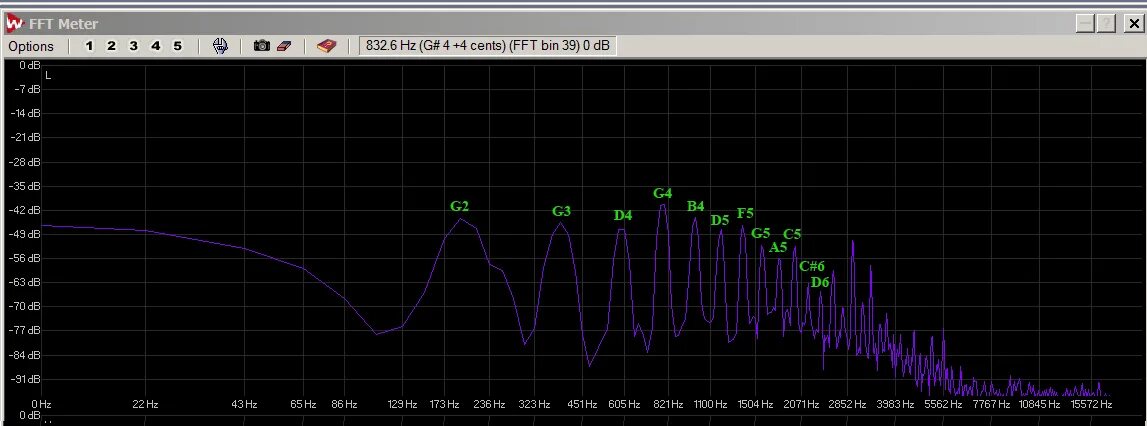Click the FFT Meter title help button
Viewport: 1147px width, 426px height.
1106,24
